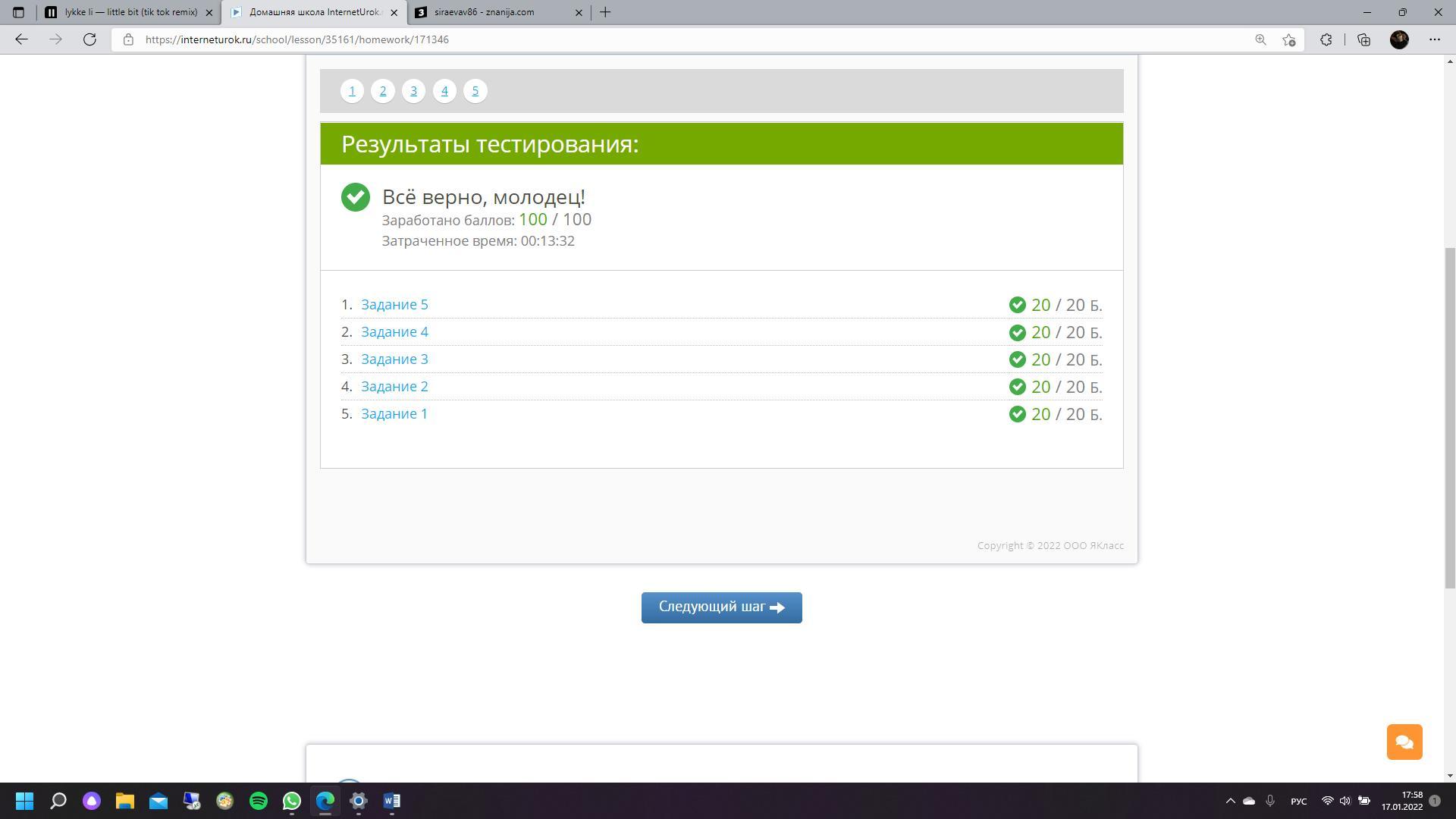Image resolution: width=1456 pixels, height=819 pixels.
Task: Open browser extensions puzzle icon
Action: click(x=1326, y=39)
